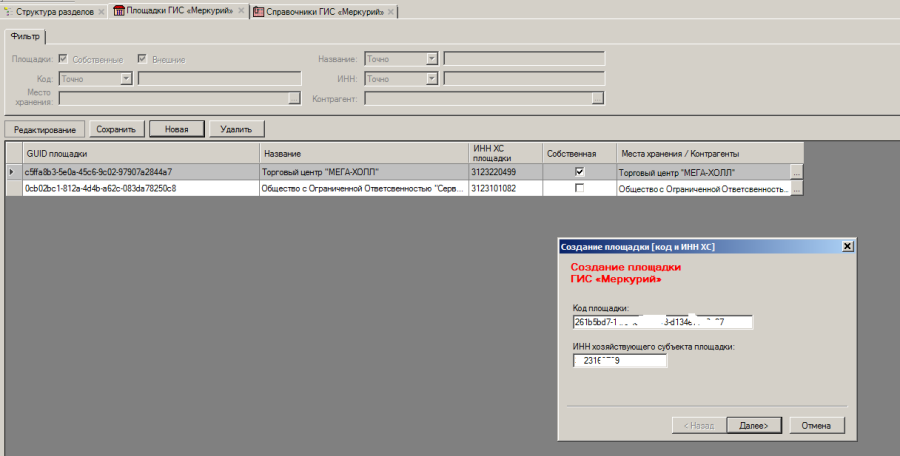This screenshot has height=456, width=900.
Task: Open the storage-places ellipsis for the «МЕГА-ХОЛЛ» row
Action: 797,172
